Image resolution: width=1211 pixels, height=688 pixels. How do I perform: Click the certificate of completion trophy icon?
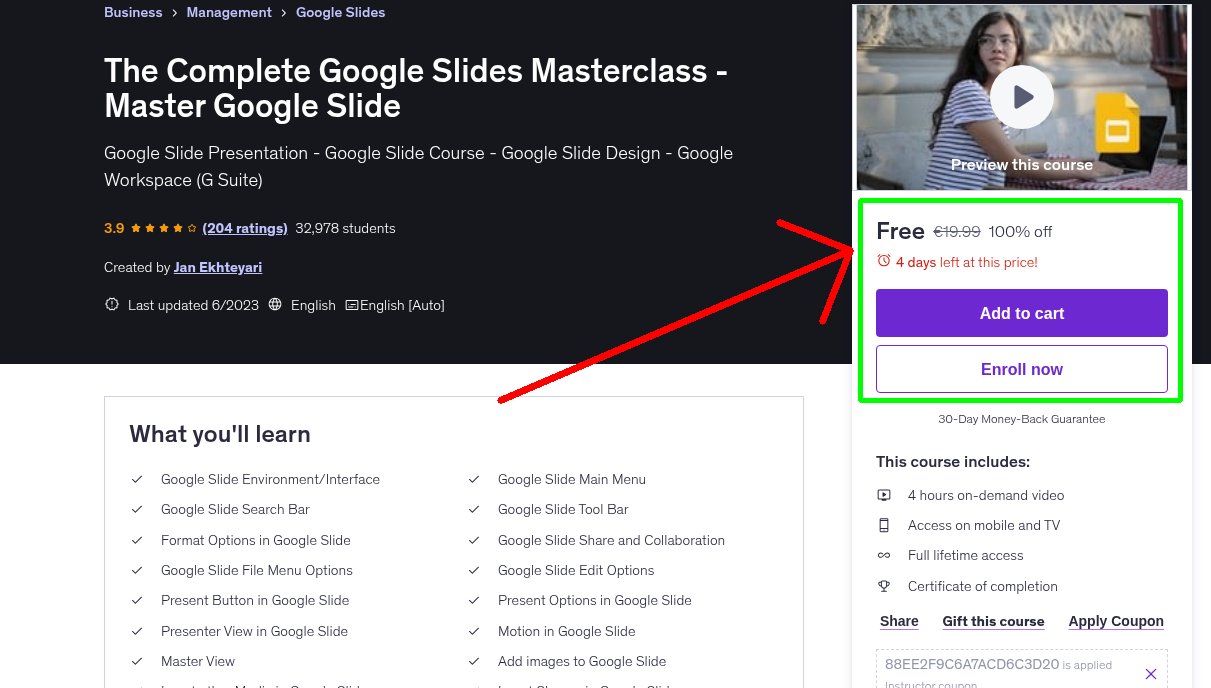pos(885,586)
